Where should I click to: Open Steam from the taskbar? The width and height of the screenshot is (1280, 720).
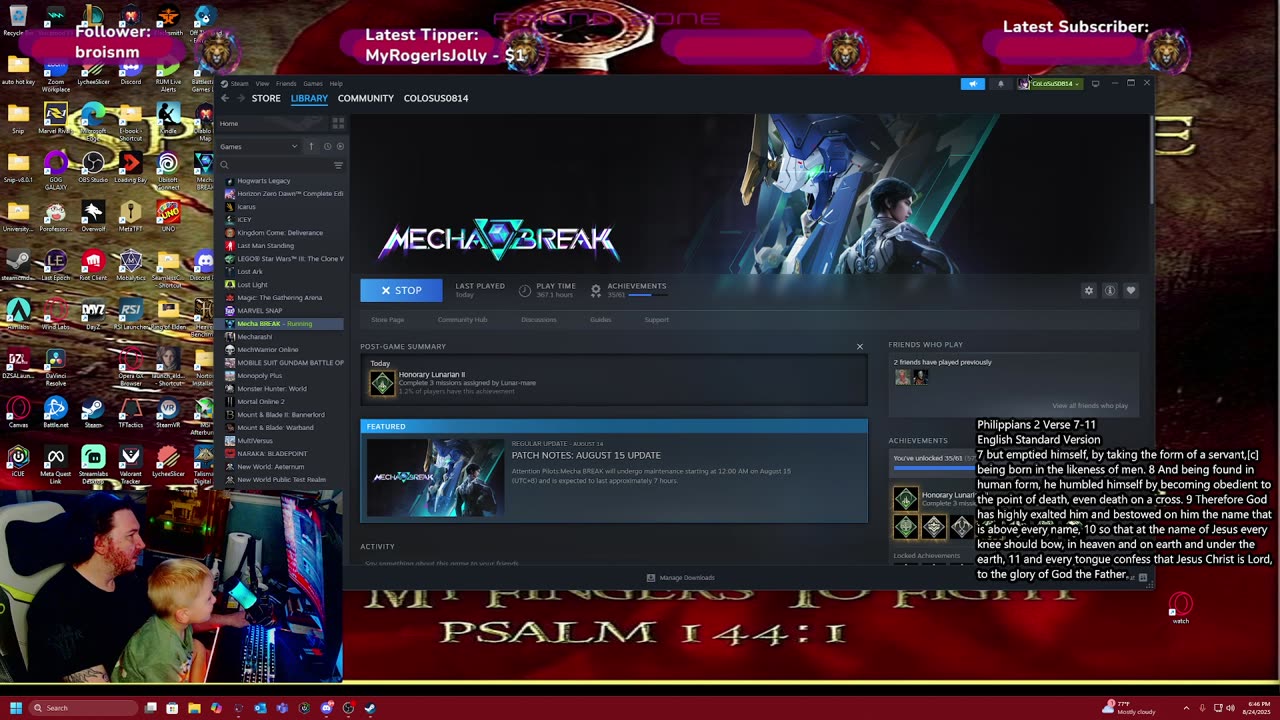370,708
